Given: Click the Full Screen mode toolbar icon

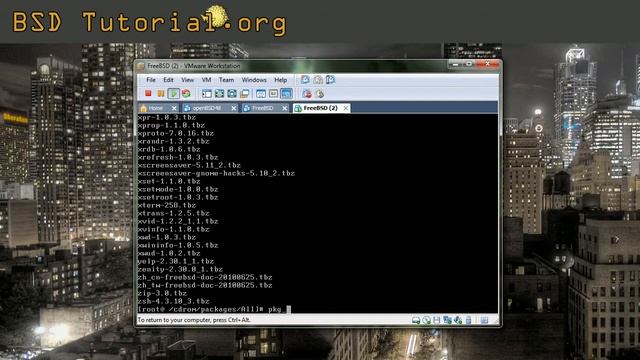Looking at the screenshot, I should pos(219,93).
